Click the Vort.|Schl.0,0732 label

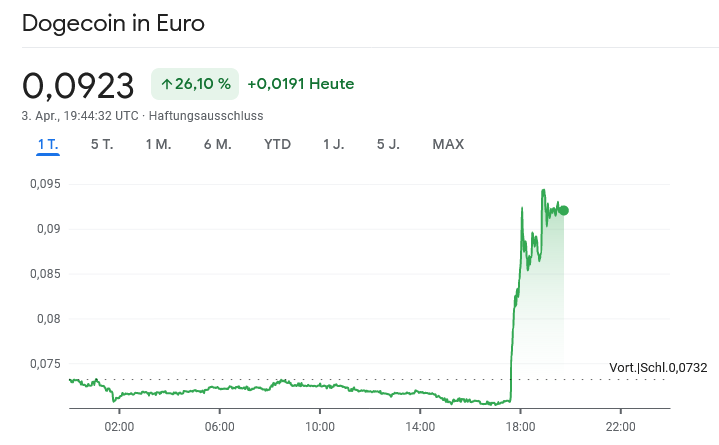coord(658,368)
